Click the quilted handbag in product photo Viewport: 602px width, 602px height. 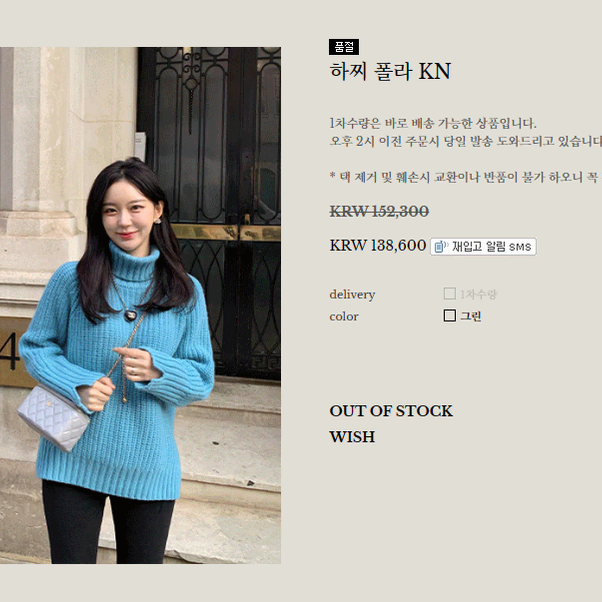click(x=54, y=417)
